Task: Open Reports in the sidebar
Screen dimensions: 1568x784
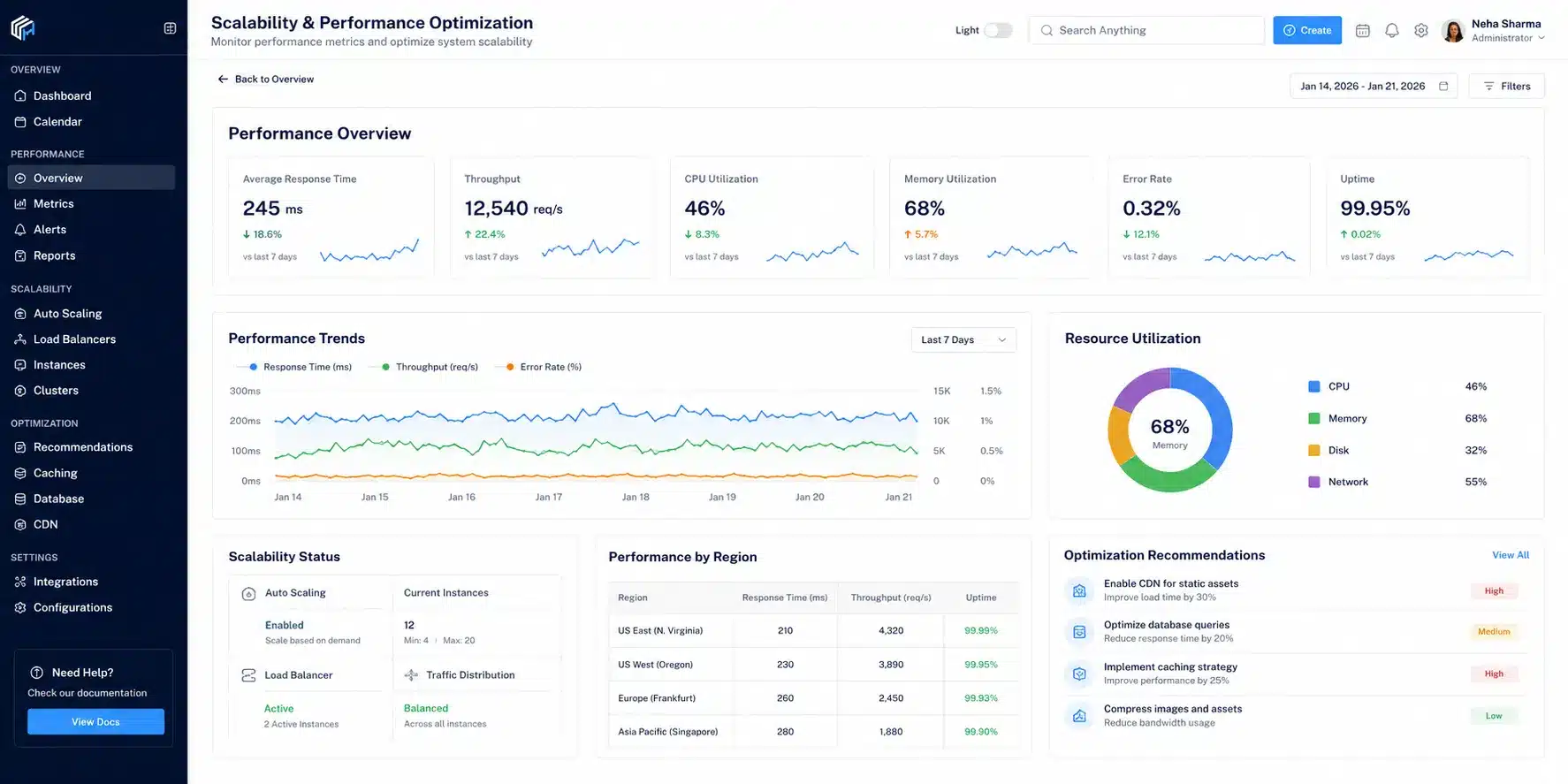Action: point(91,255)
